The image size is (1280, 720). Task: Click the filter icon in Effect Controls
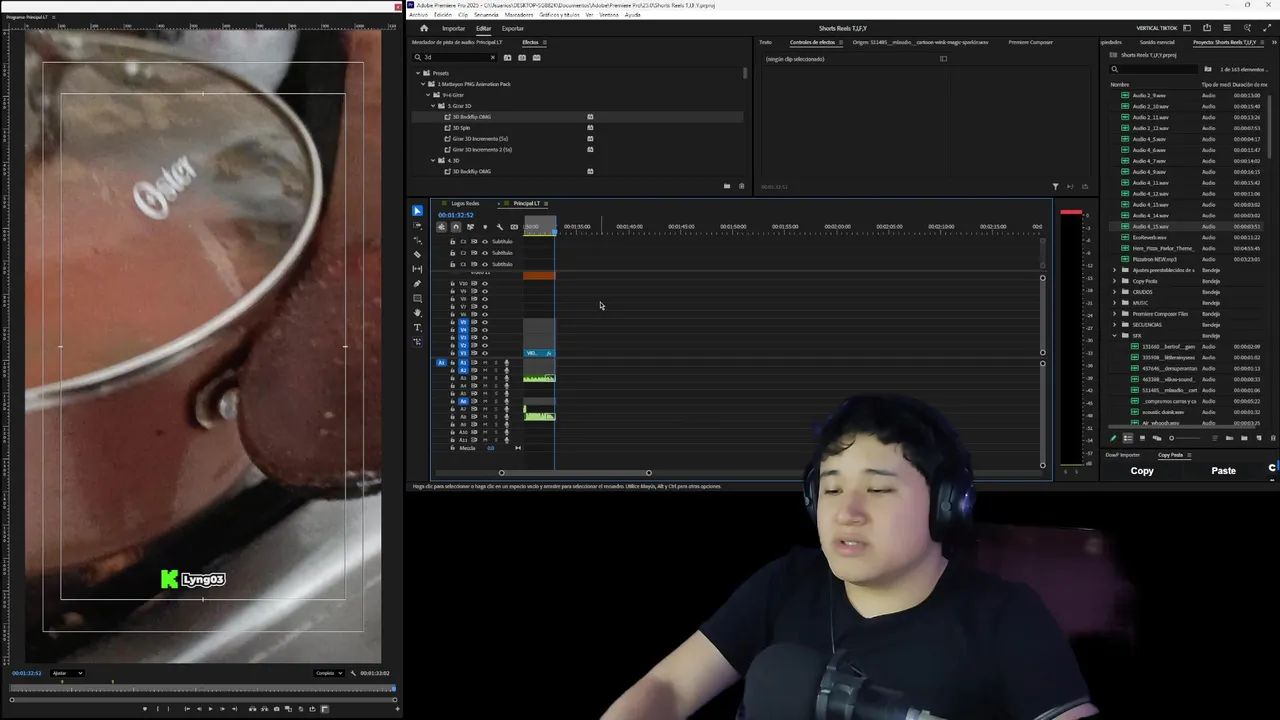coord(1055,186)
